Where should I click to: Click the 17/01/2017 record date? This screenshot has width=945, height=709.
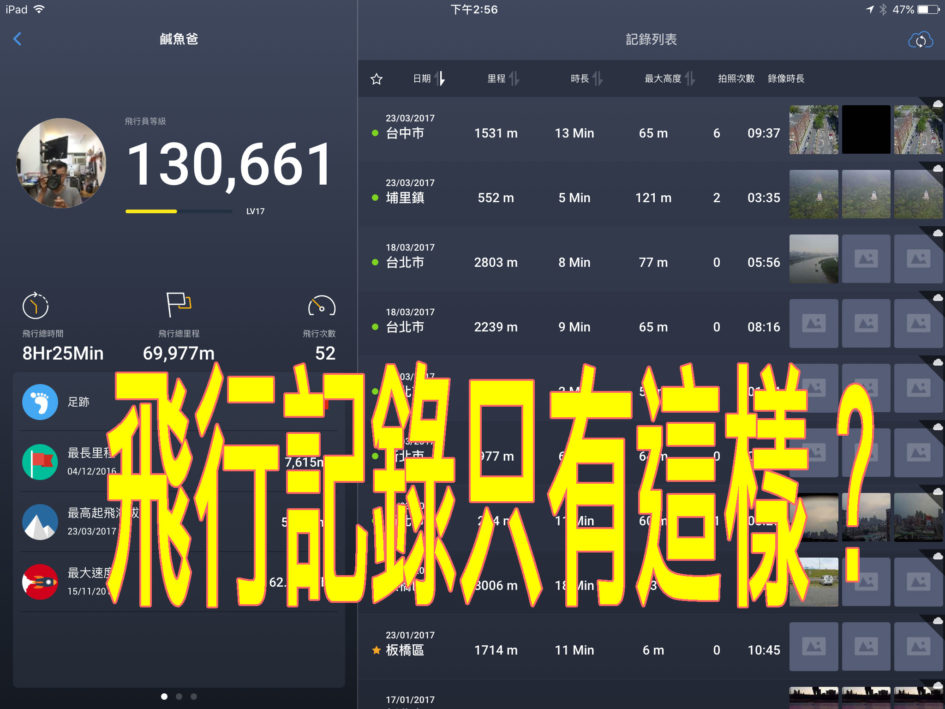pos(410,699)
